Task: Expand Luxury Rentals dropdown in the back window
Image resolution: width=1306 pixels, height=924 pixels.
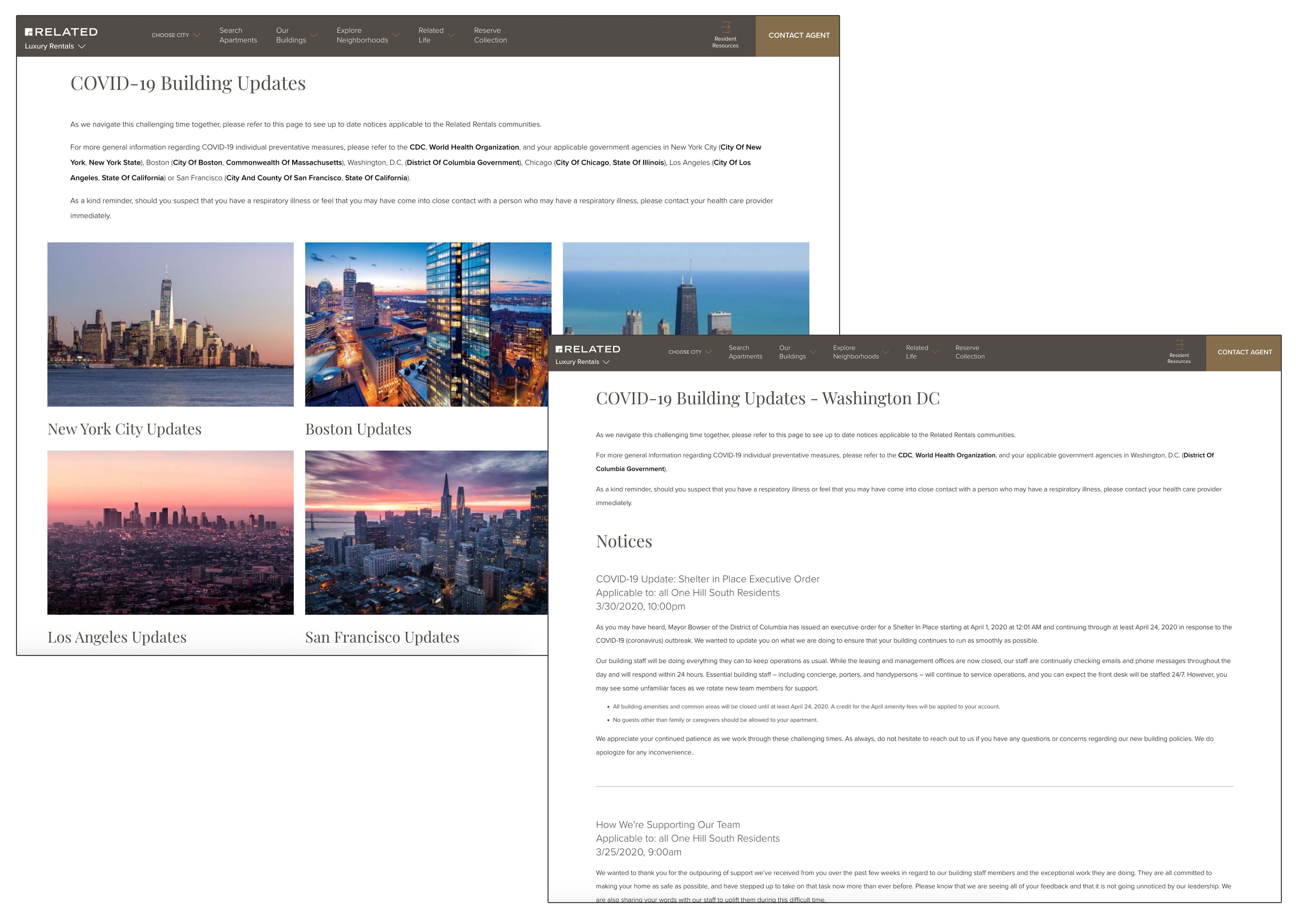Action: coord(55,46)
